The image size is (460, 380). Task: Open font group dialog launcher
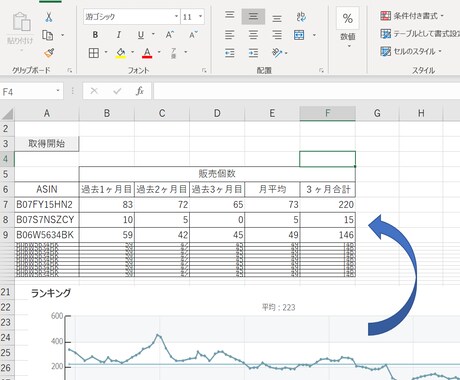[204, 70]
